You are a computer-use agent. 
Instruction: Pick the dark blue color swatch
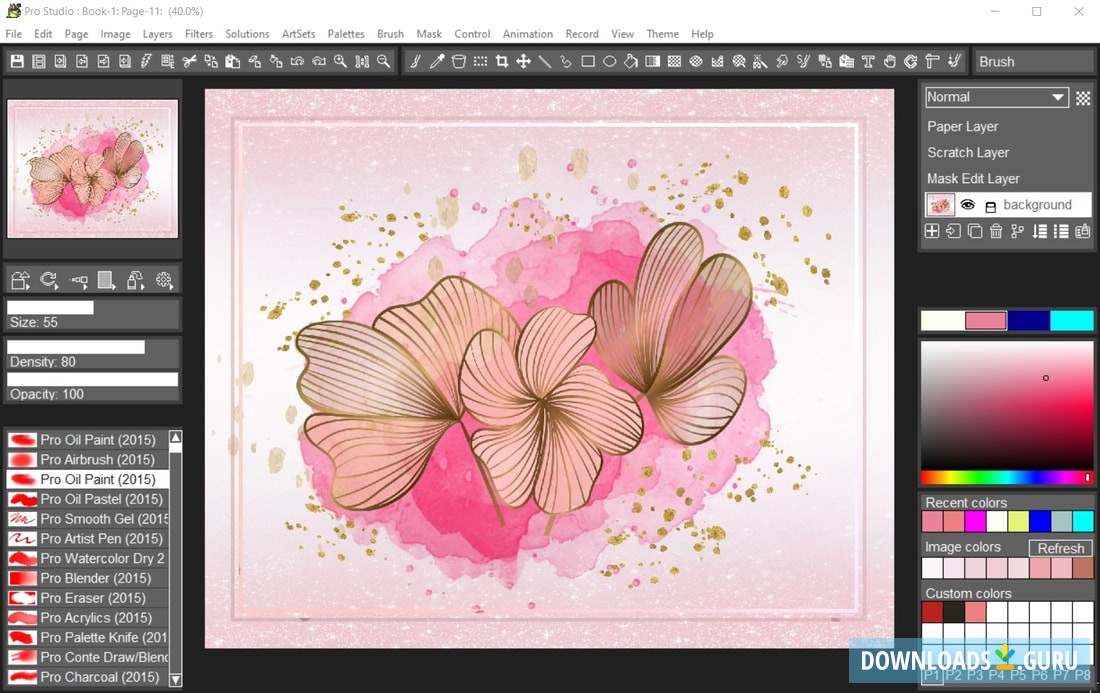(x=1028, y=321)
